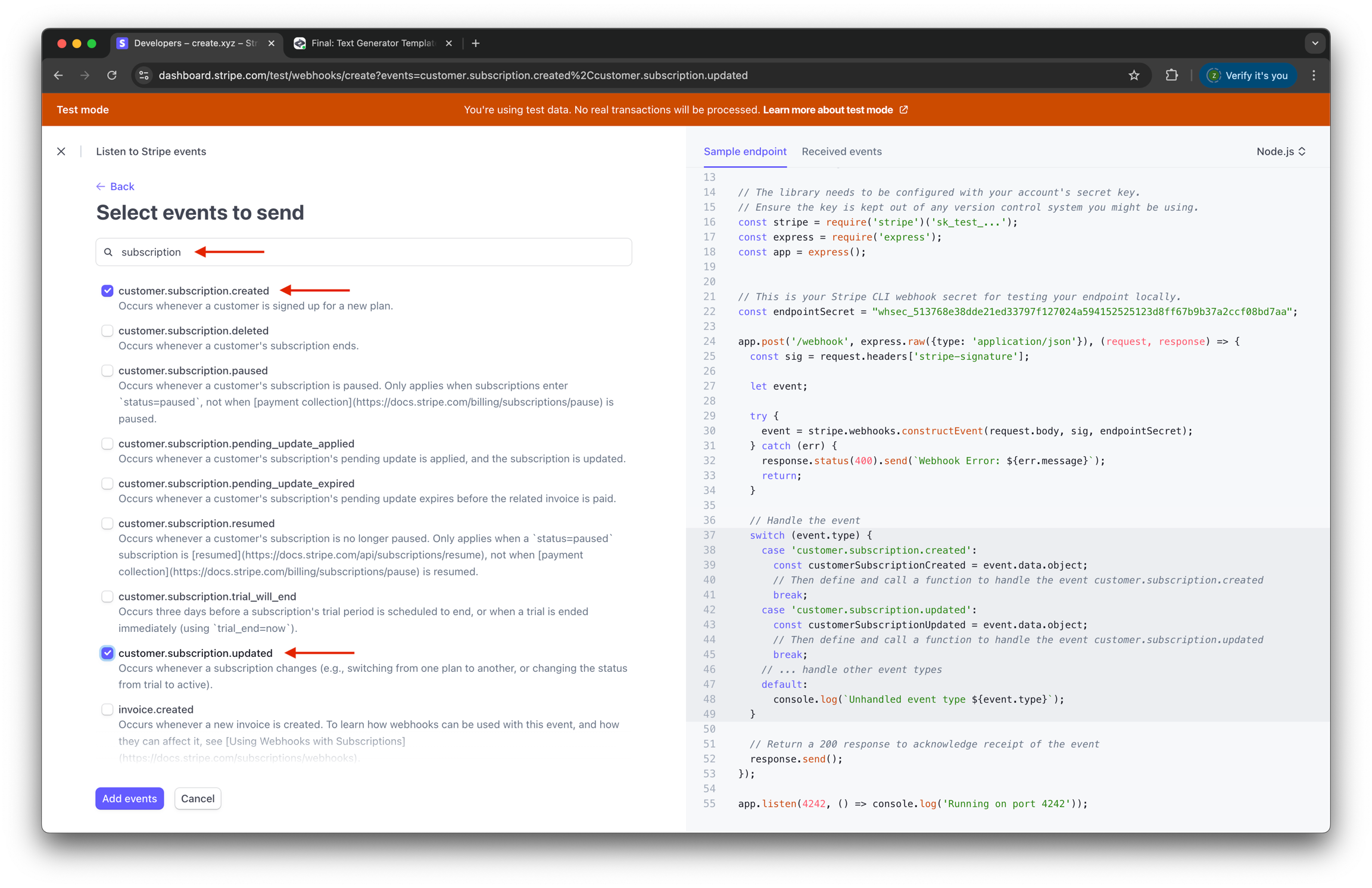Open the Verify it's you profile menu
The height and width of the screenshot is (888, 1372).
[x=1248, y=76]
